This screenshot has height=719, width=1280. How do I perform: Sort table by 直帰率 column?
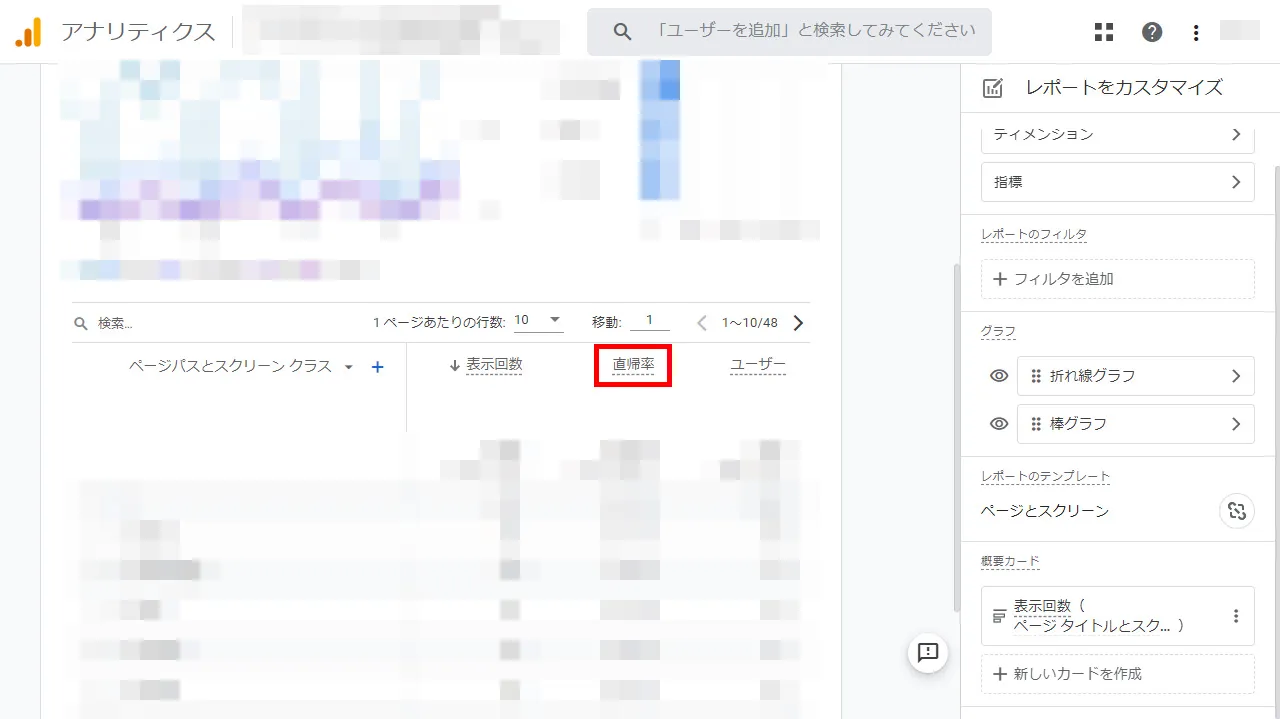(633, 365)
